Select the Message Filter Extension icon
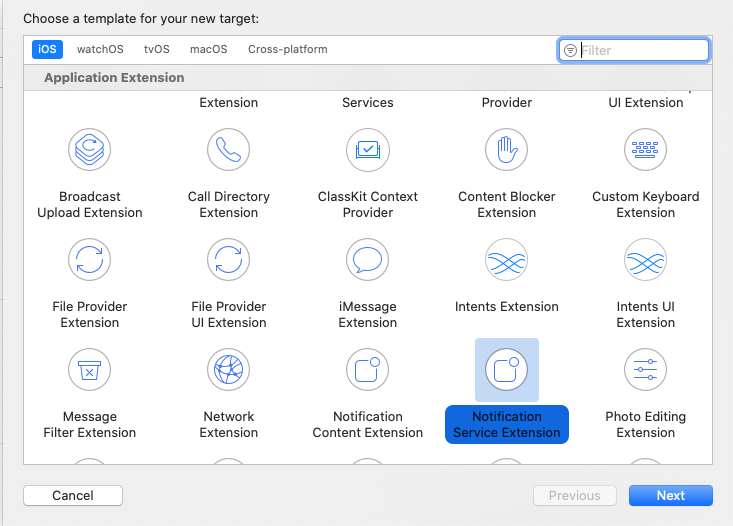 [89, 369]
